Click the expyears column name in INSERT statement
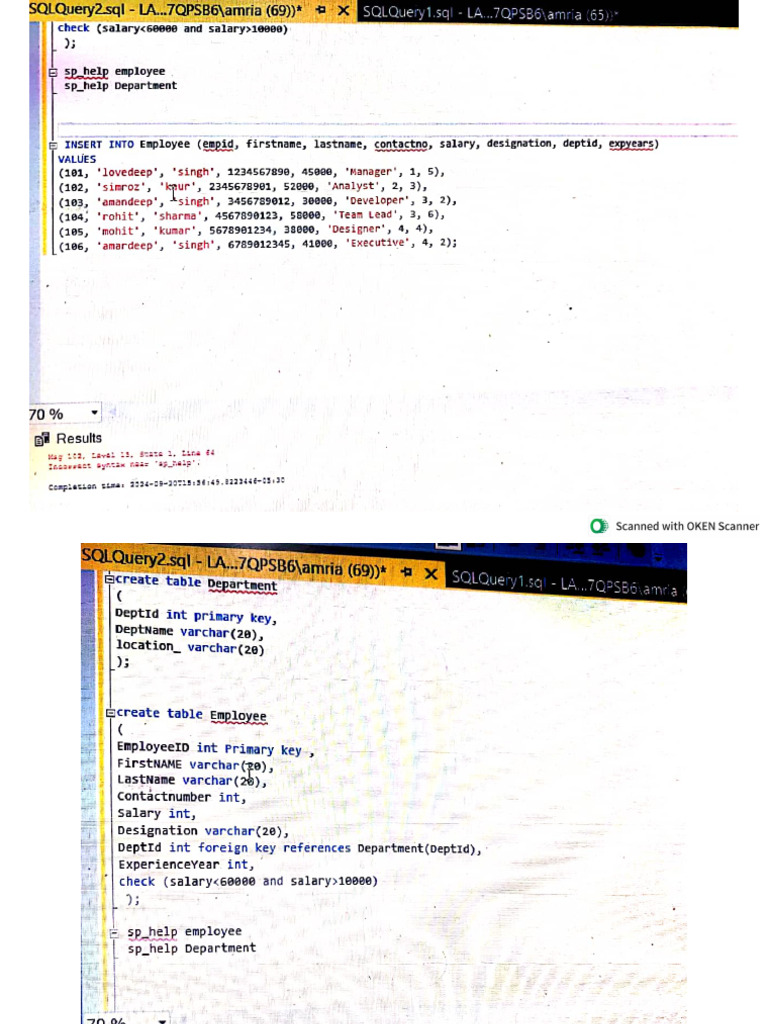 [x=631, y=144]
